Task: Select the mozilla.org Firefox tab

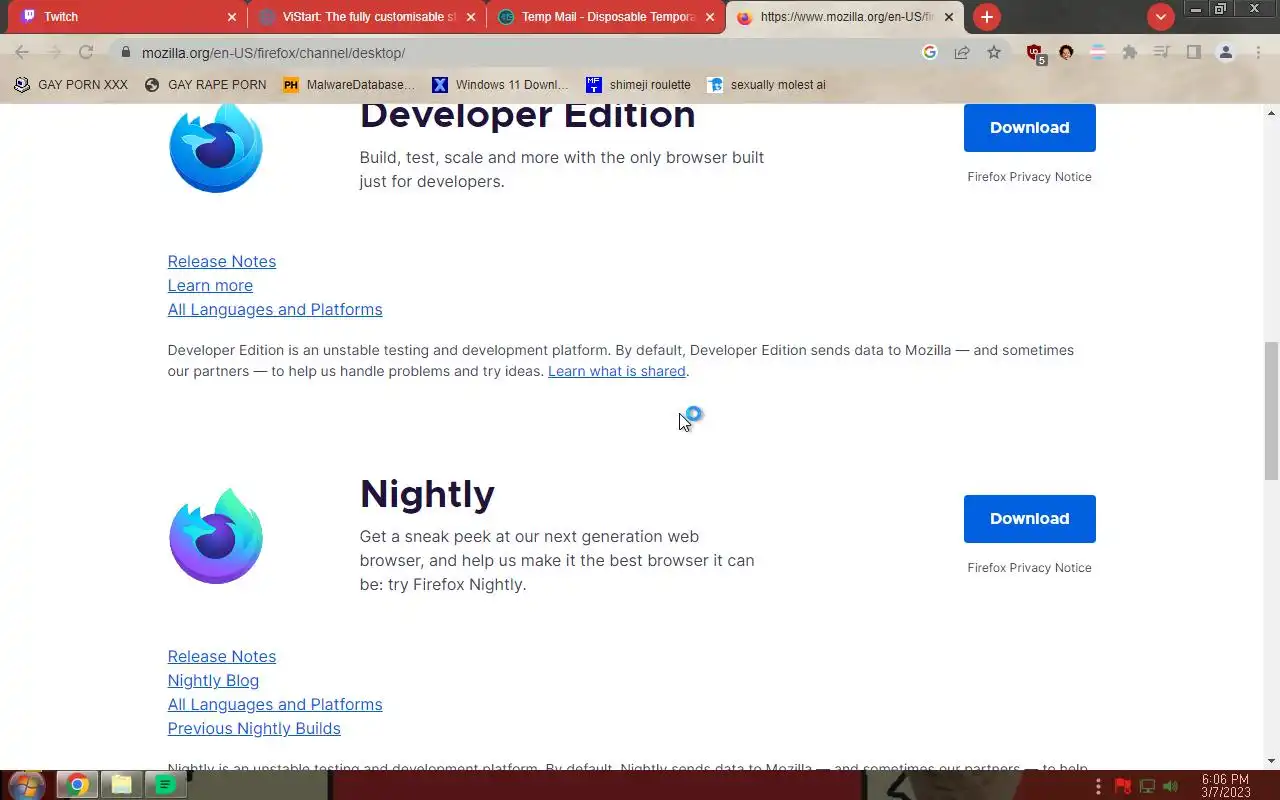Action: click(845, 17)
